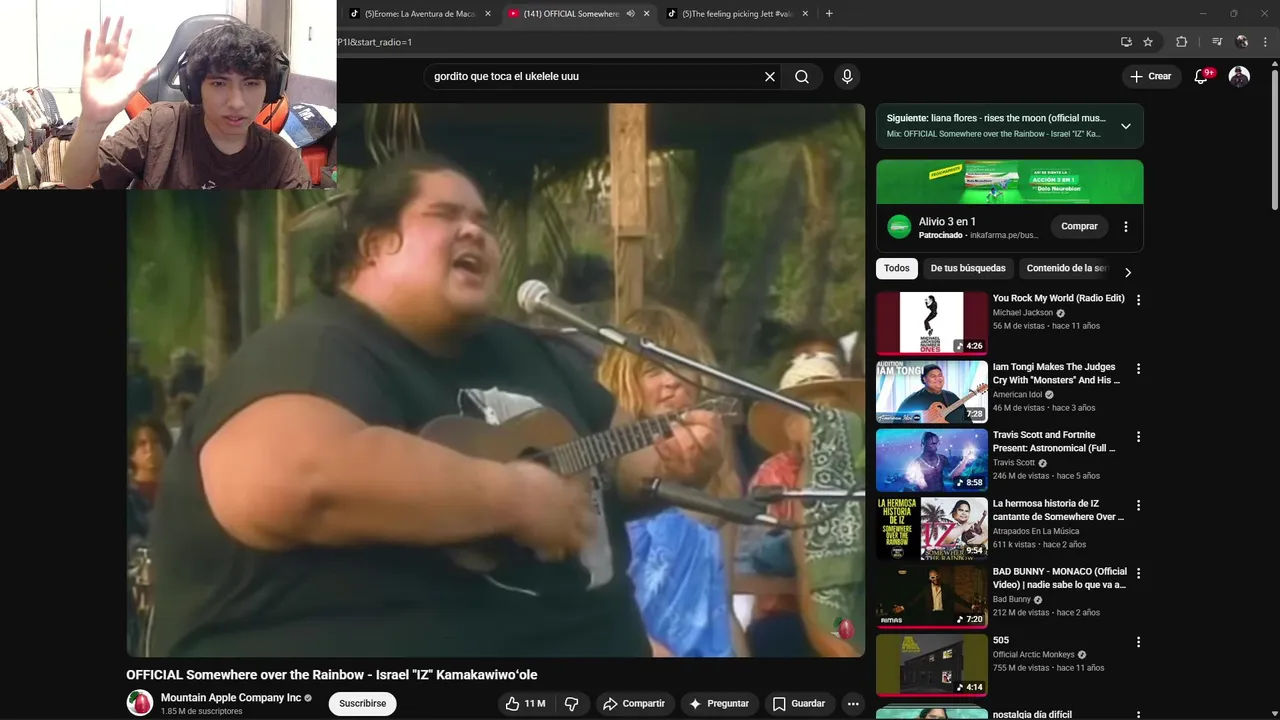Click the install app icon in address bar

coord(1126,42)
